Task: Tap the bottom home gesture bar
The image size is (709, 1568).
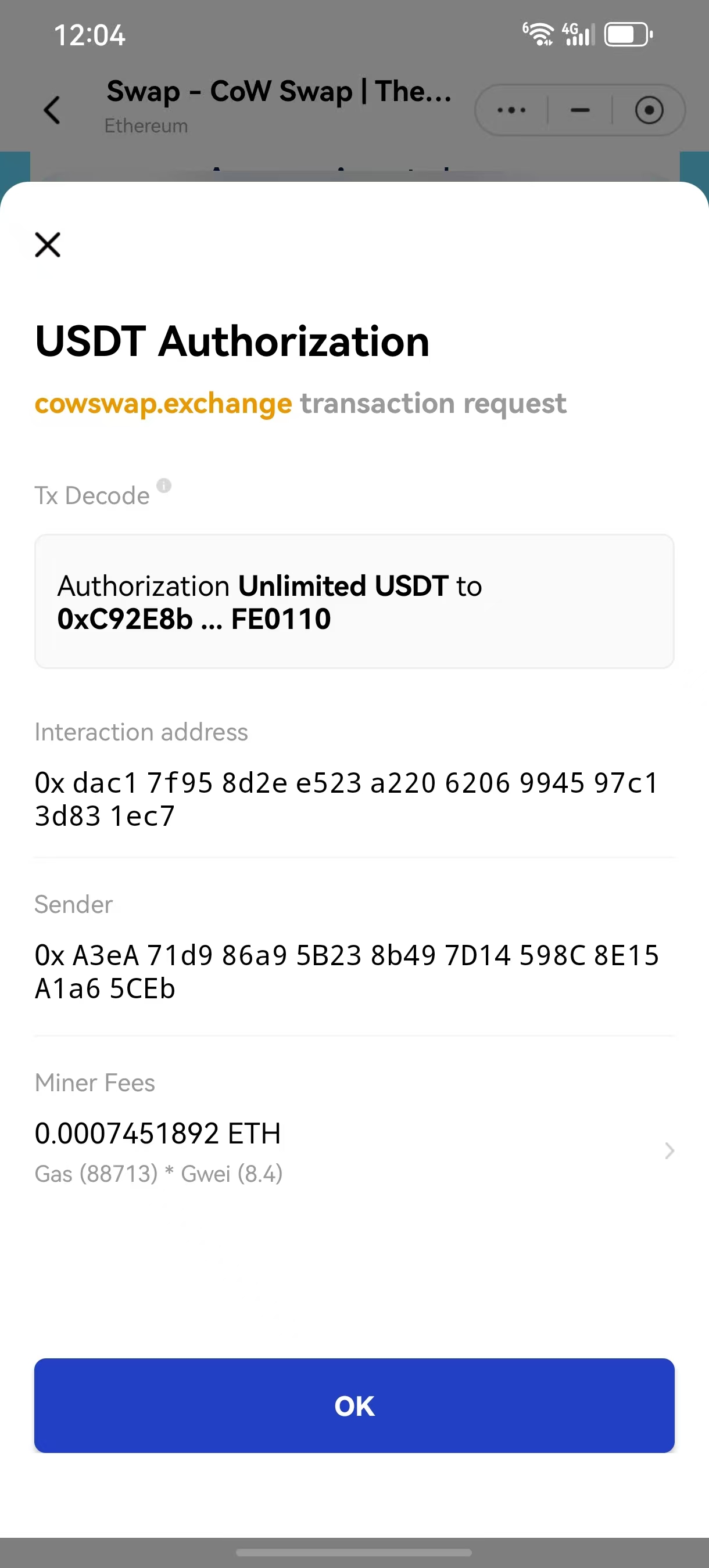Action: pyautogui.click(x=354, y=1552)
